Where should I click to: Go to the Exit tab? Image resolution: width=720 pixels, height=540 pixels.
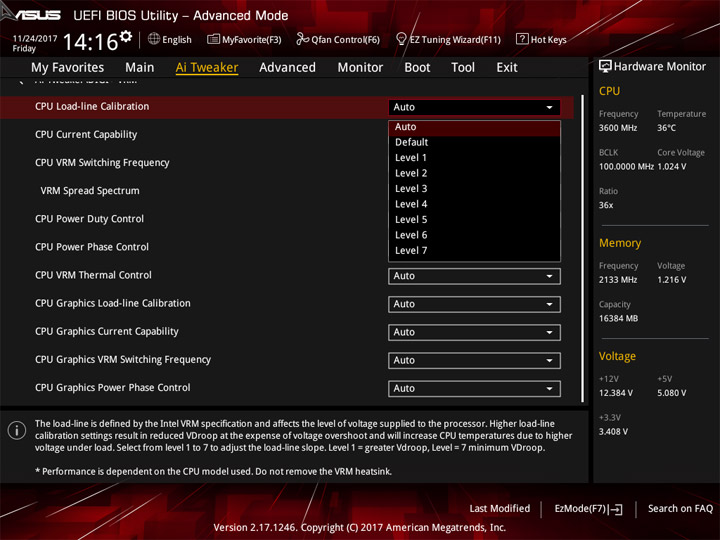click(507, 68)
